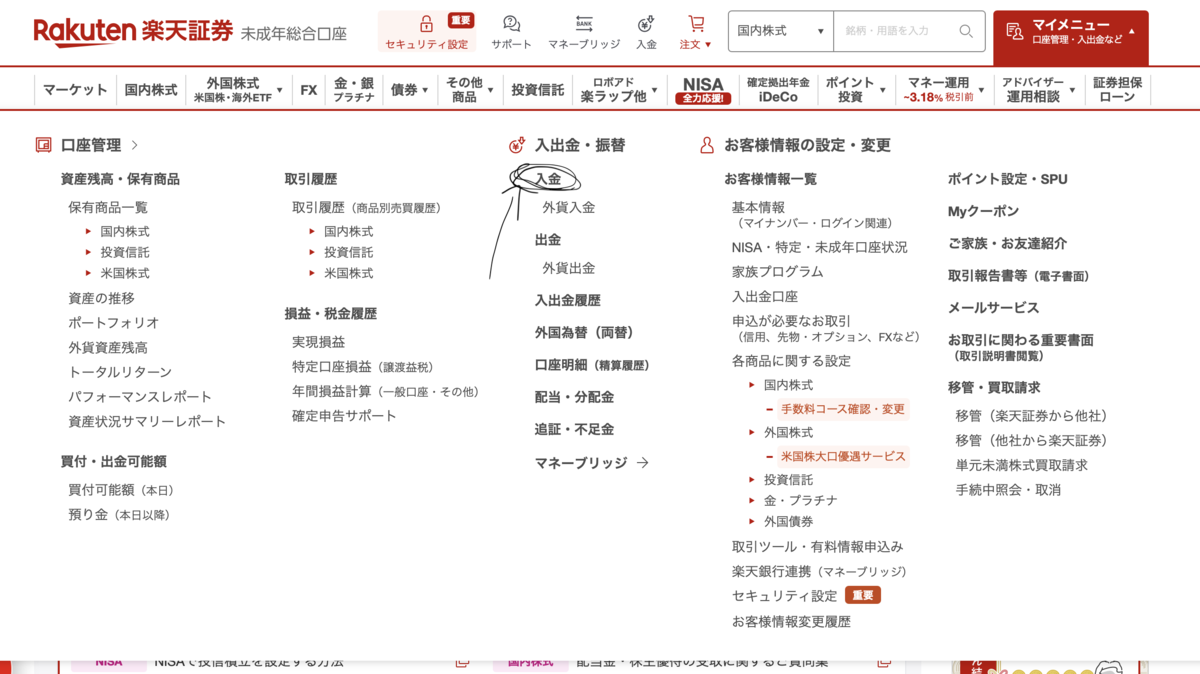Open 実現損益 link
This screenshot has width=1200, height=674.
(x=319, y=342)
